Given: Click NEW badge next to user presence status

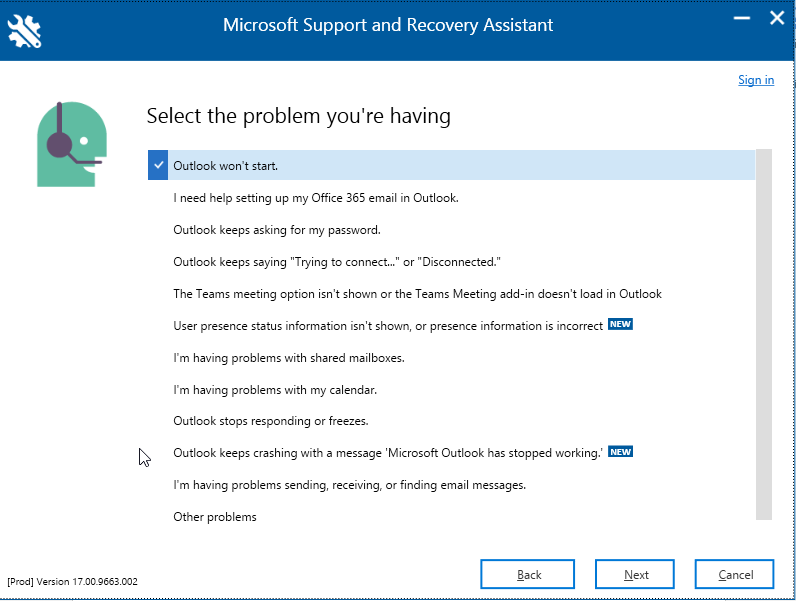Looking at the screenshot, I should click(x=620, y=324).
